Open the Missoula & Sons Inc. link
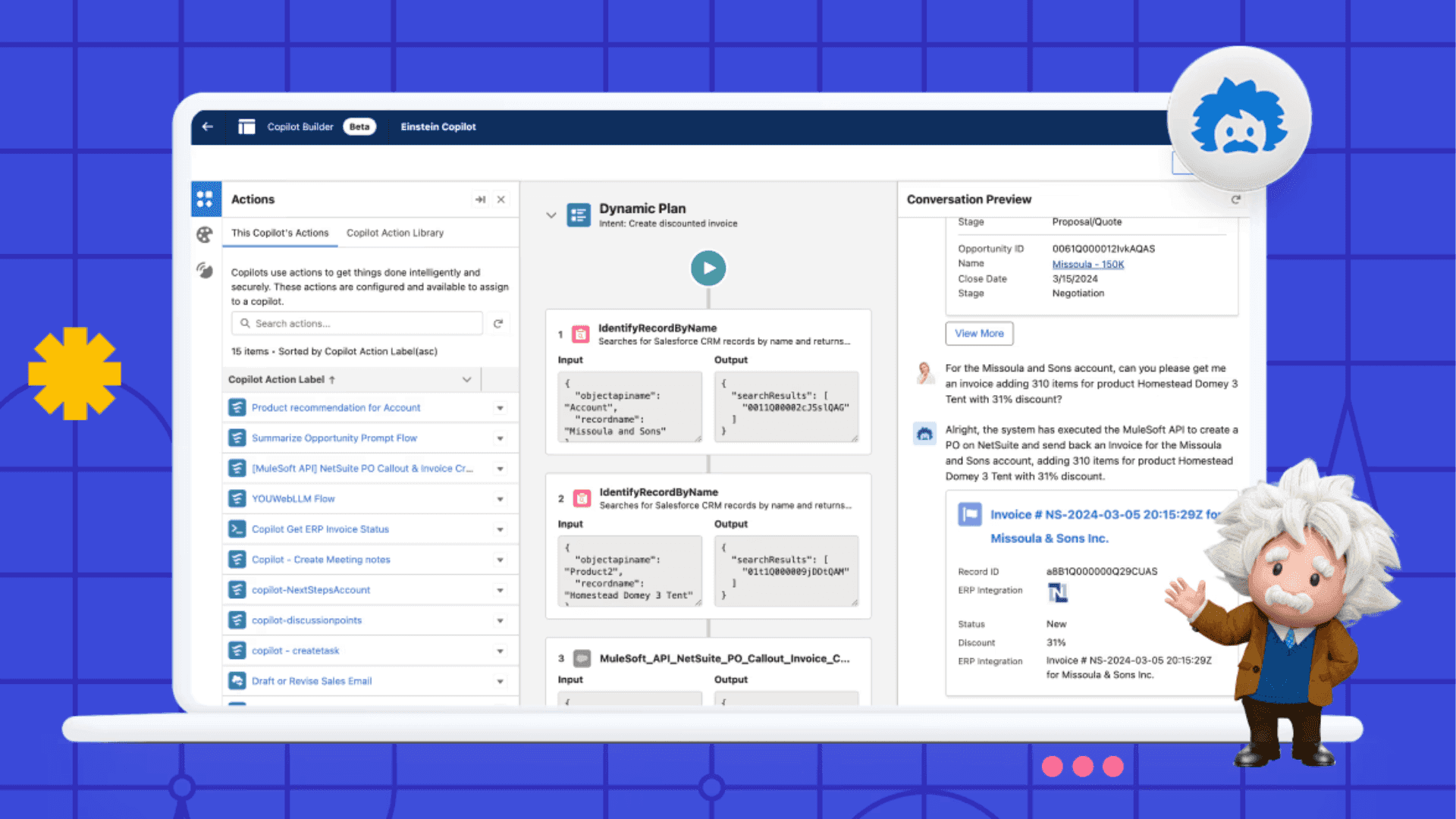 1050,538
